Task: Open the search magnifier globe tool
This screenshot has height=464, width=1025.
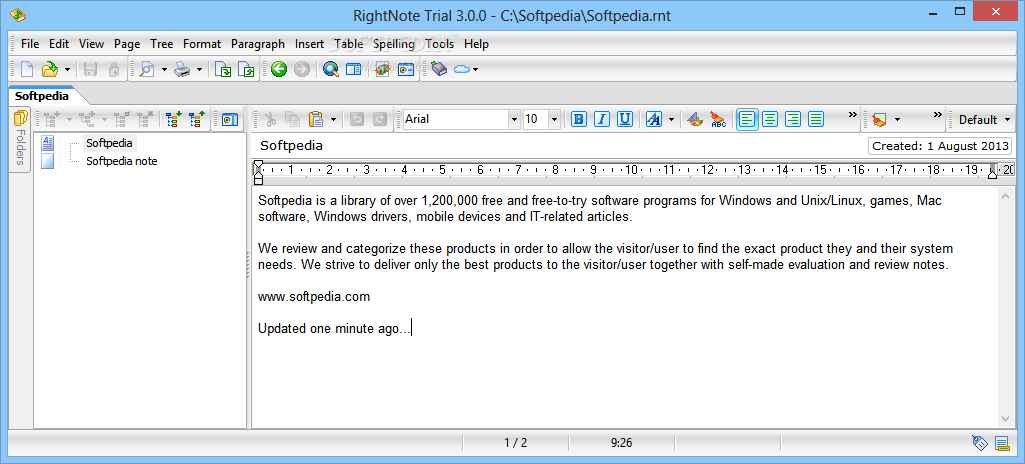Action: point(331,69)
